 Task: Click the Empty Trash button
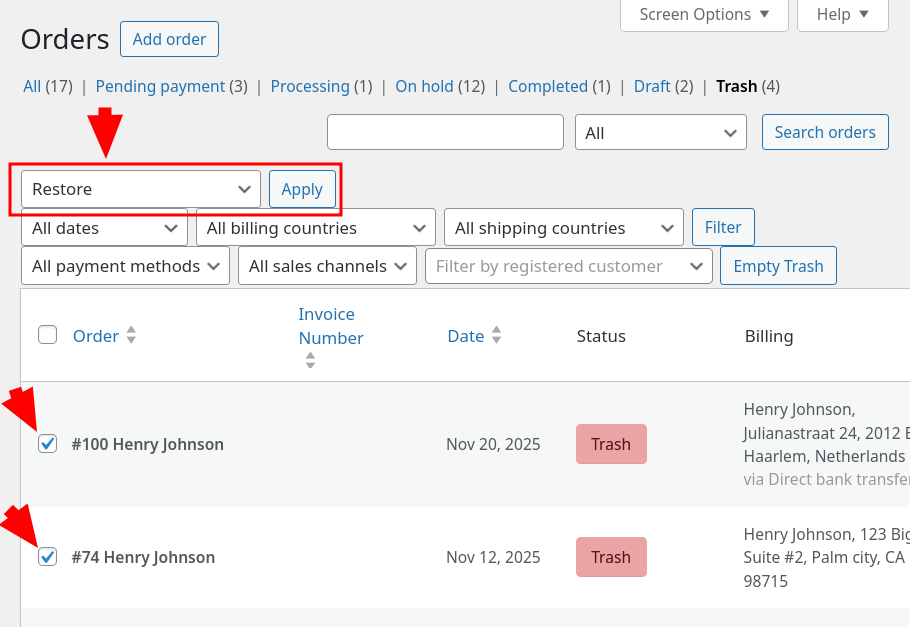point(778,266)
